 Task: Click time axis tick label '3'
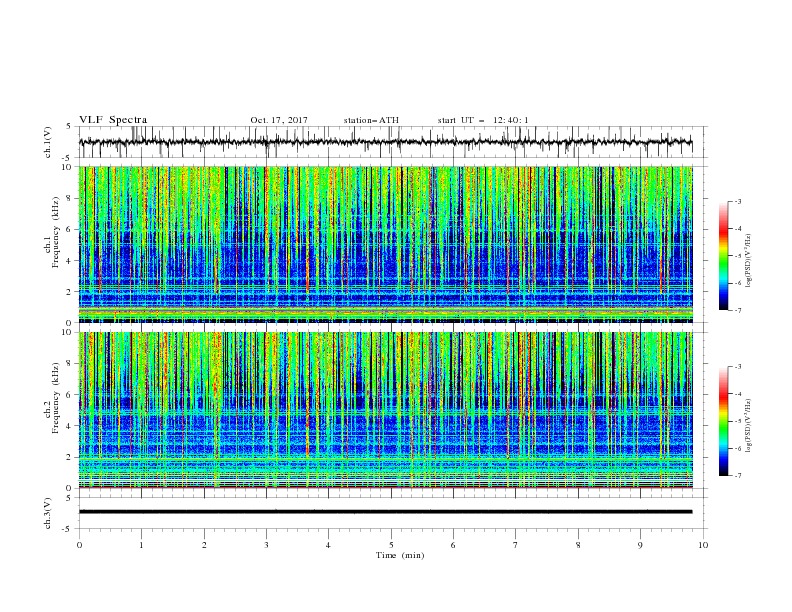coord(266,545)
